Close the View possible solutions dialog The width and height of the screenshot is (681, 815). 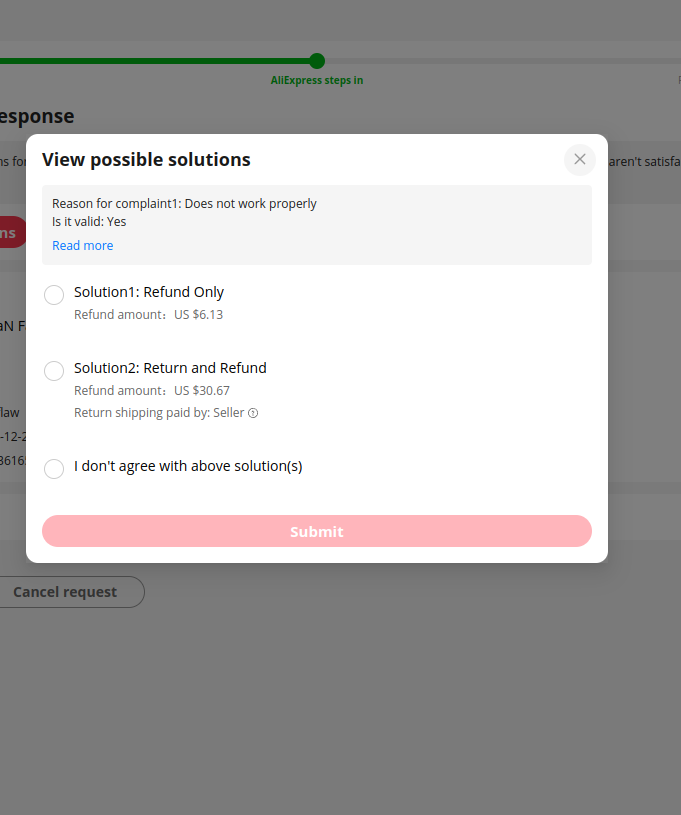click(x=580, y=160)
